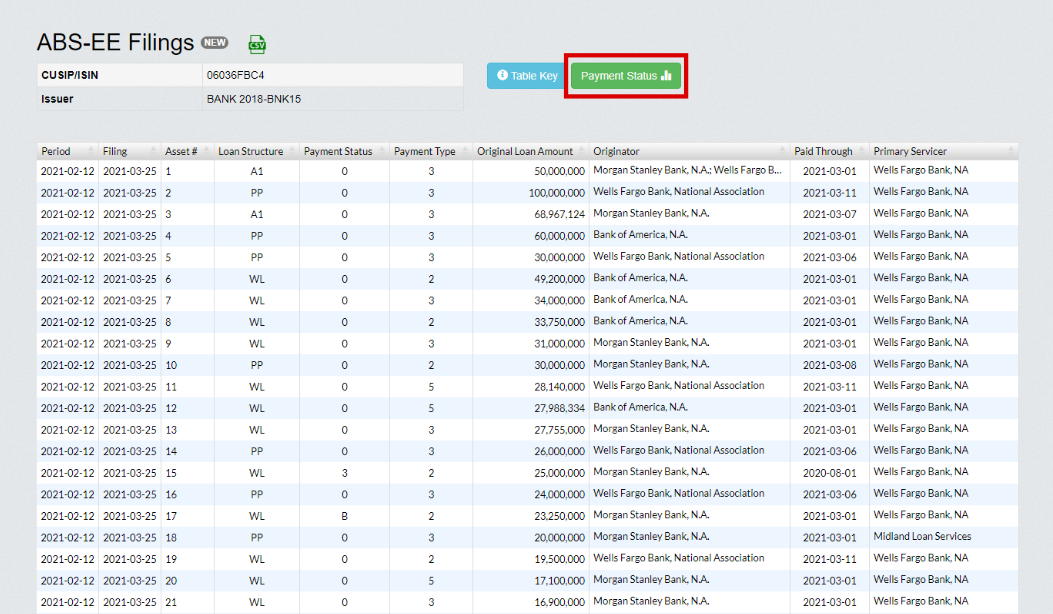The width and height of the screenshot is (1053, 614).
Task: Sort table by Filing column header
Action: 115,151
